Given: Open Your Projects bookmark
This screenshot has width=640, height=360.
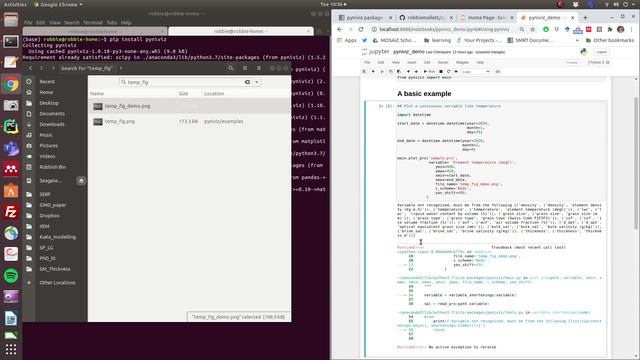Looking at the screenshot, I should point(479,40).
